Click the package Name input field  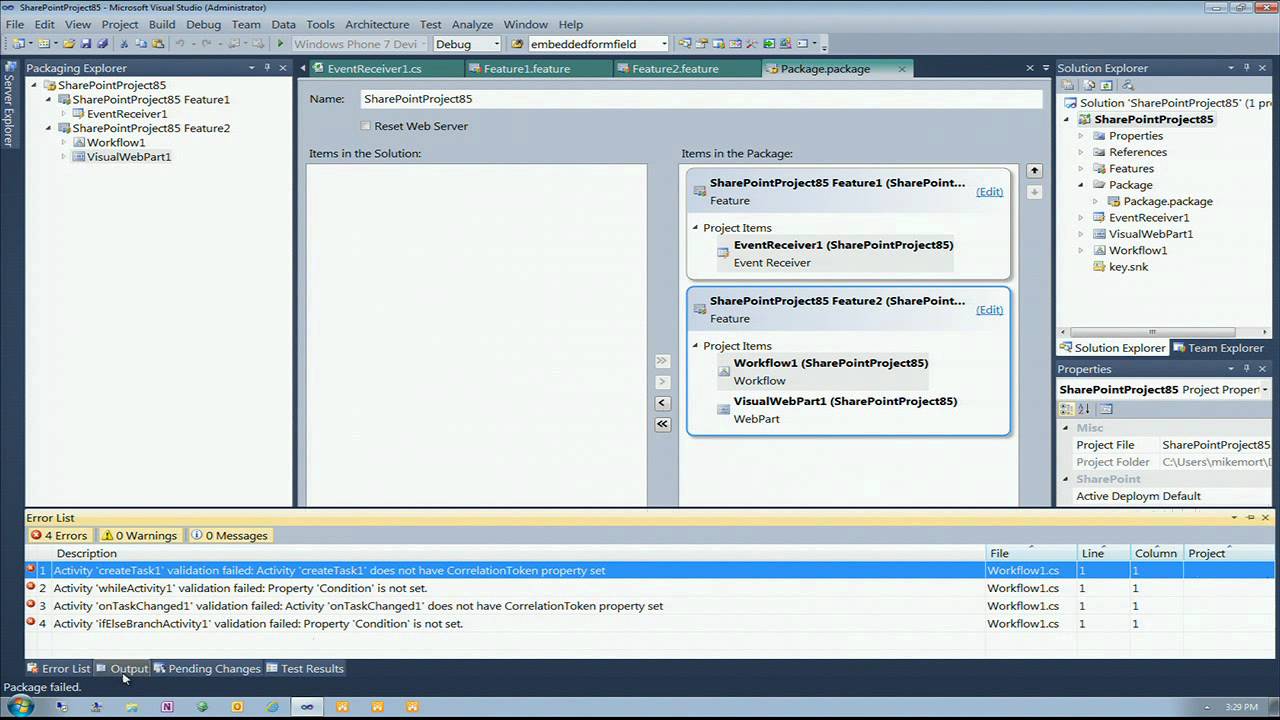(700, 99)
